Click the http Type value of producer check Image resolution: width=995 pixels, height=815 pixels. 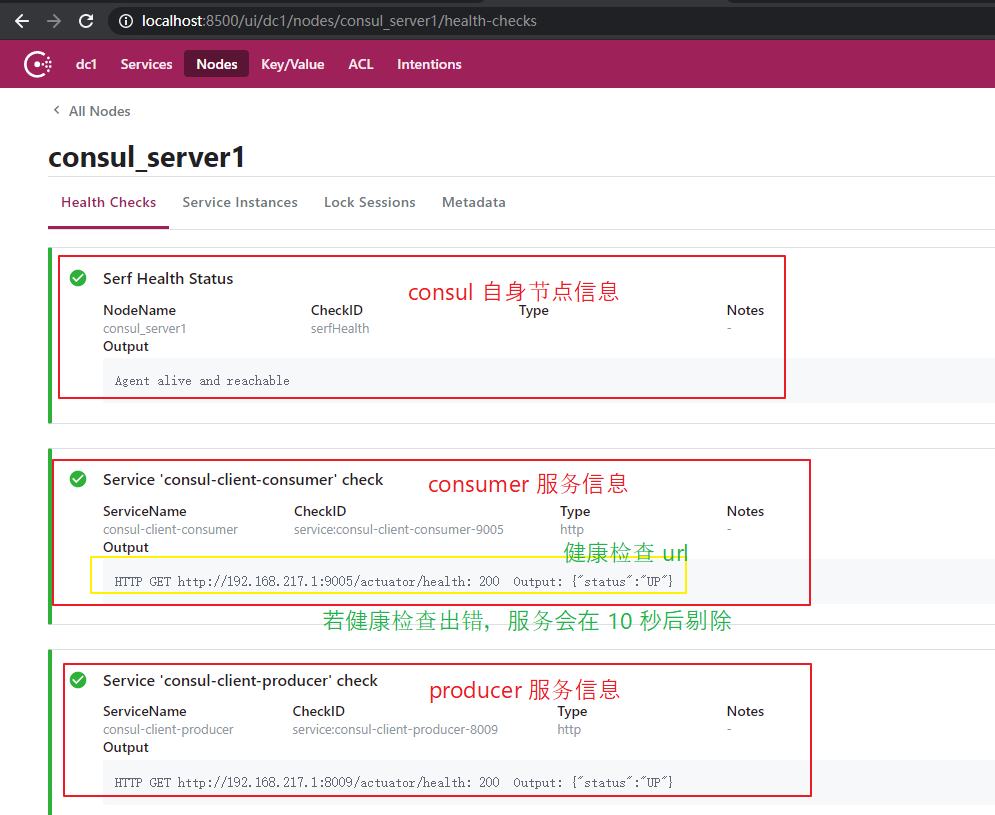[x=569, y=730]
